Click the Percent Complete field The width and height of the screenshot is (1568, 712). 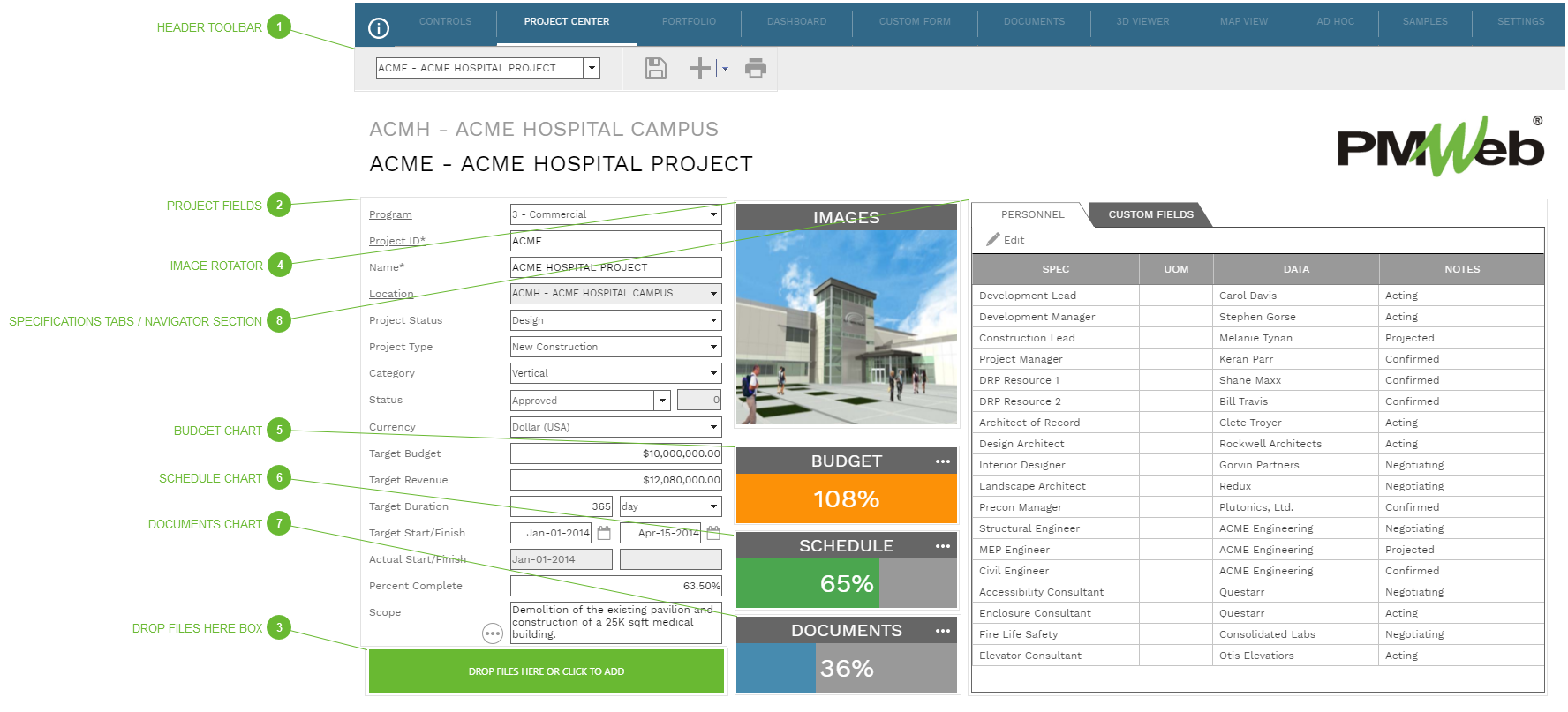coord(615,586)
